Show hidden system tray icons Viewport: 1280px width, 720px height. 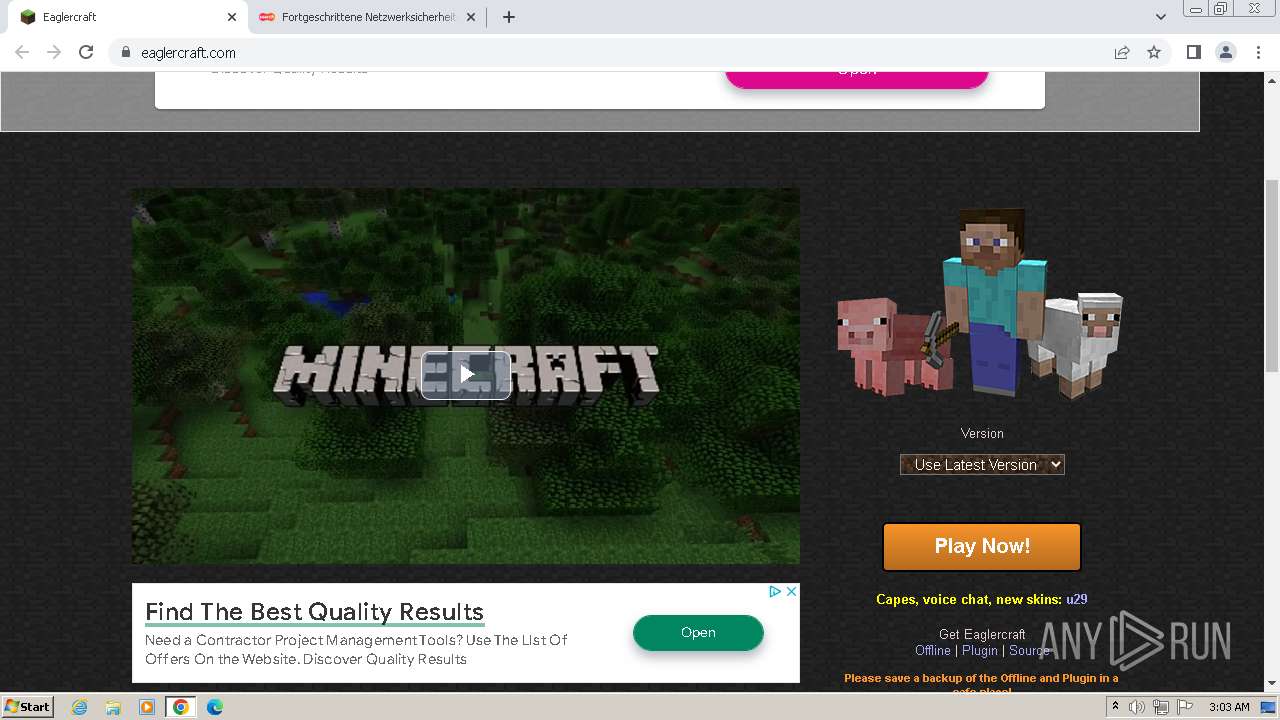coord(1115,707)
